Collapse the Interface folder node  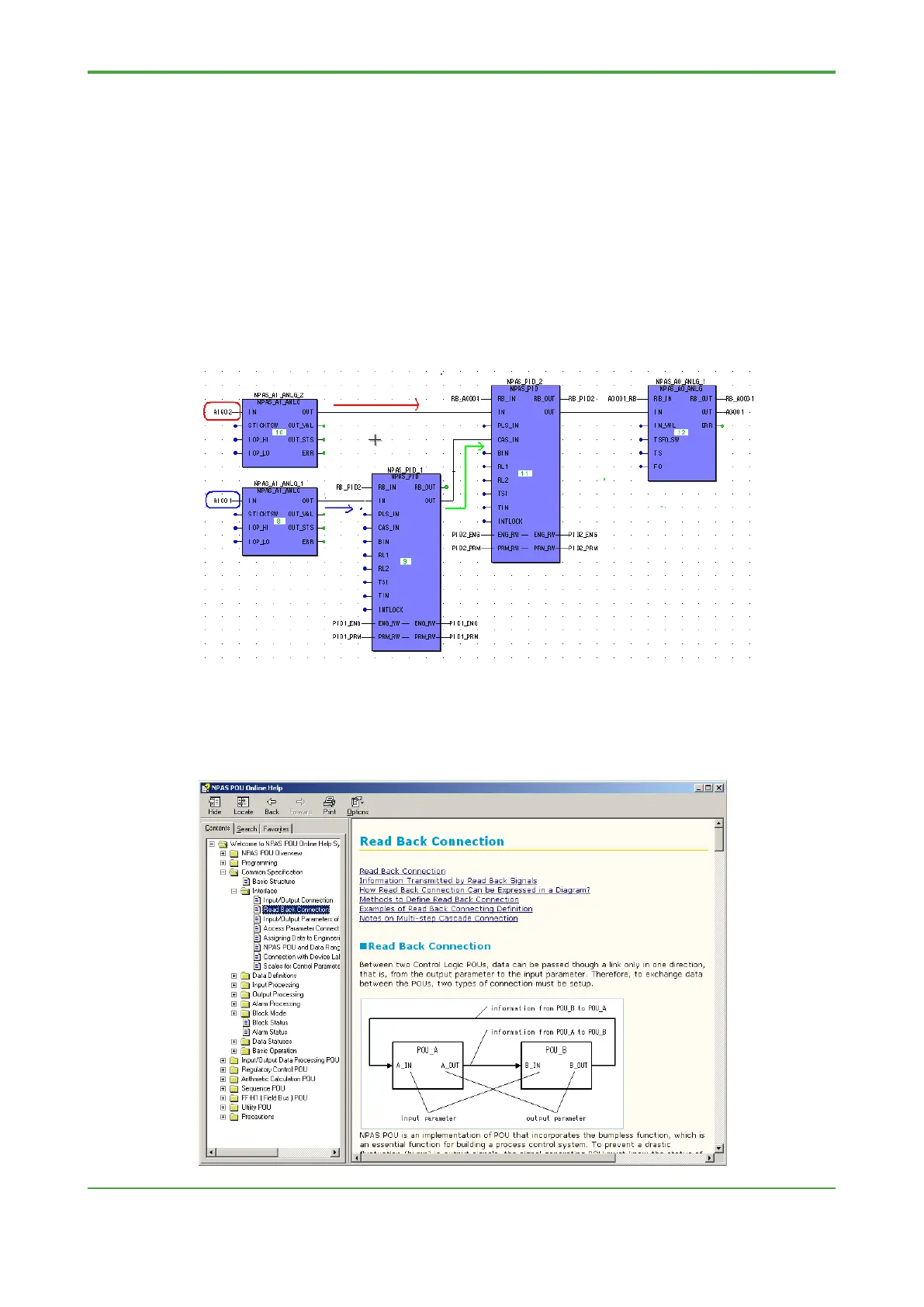(234, 891)
